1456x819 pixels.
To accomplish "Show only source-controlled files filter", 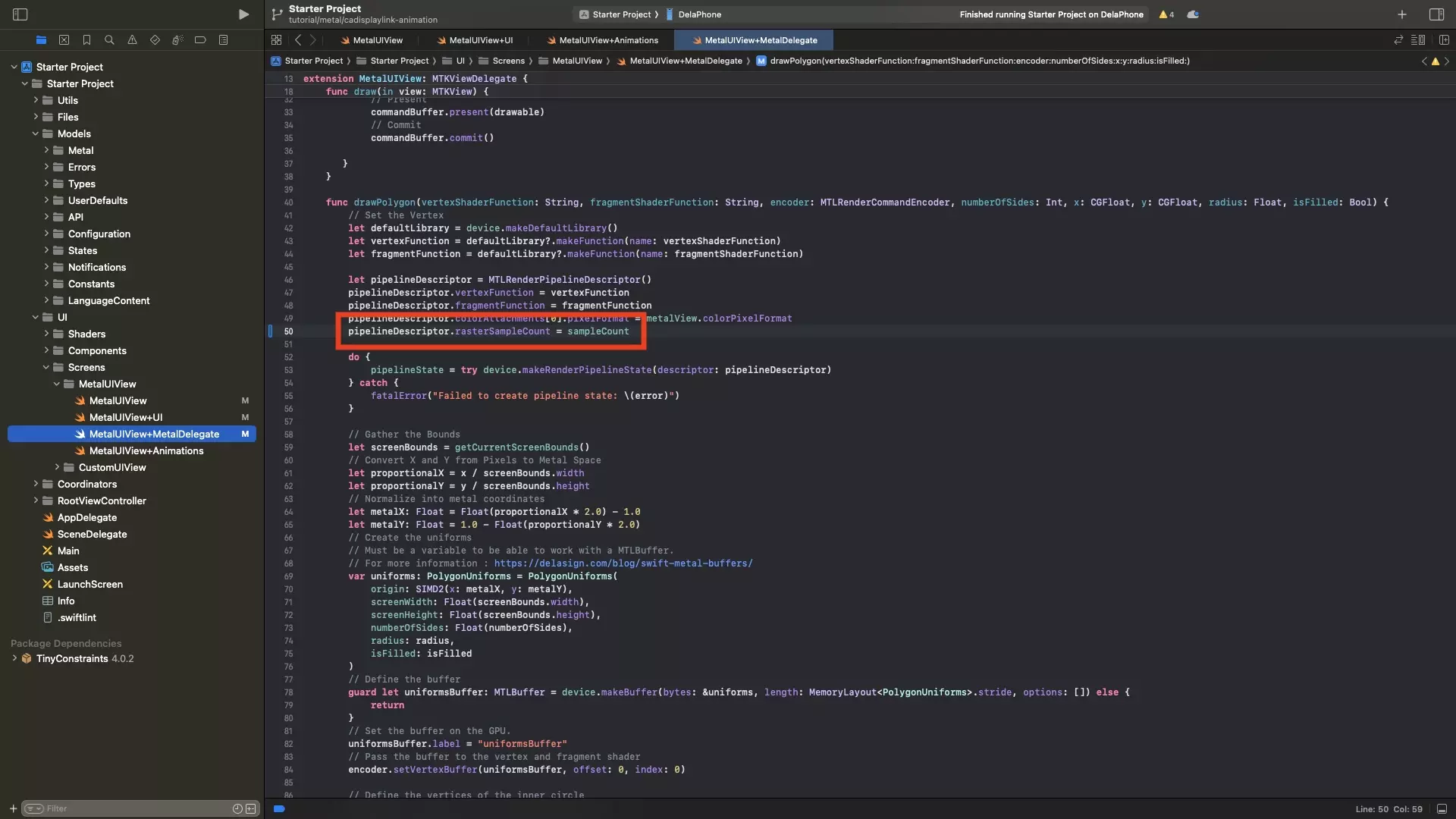I will tap(250, 809).
